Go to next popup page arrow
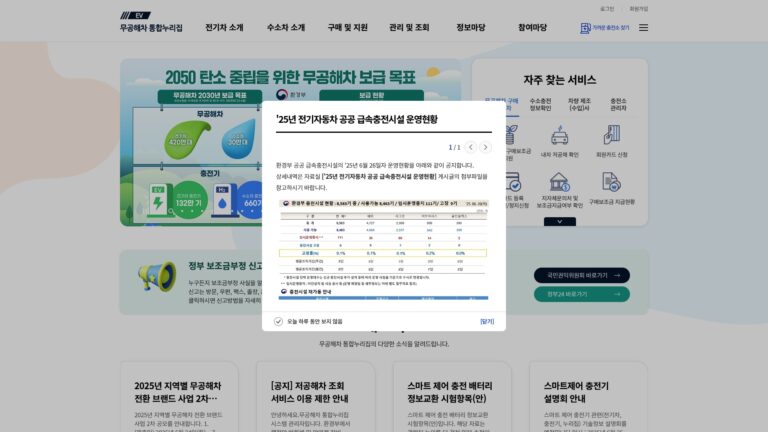 coord(485,147)
